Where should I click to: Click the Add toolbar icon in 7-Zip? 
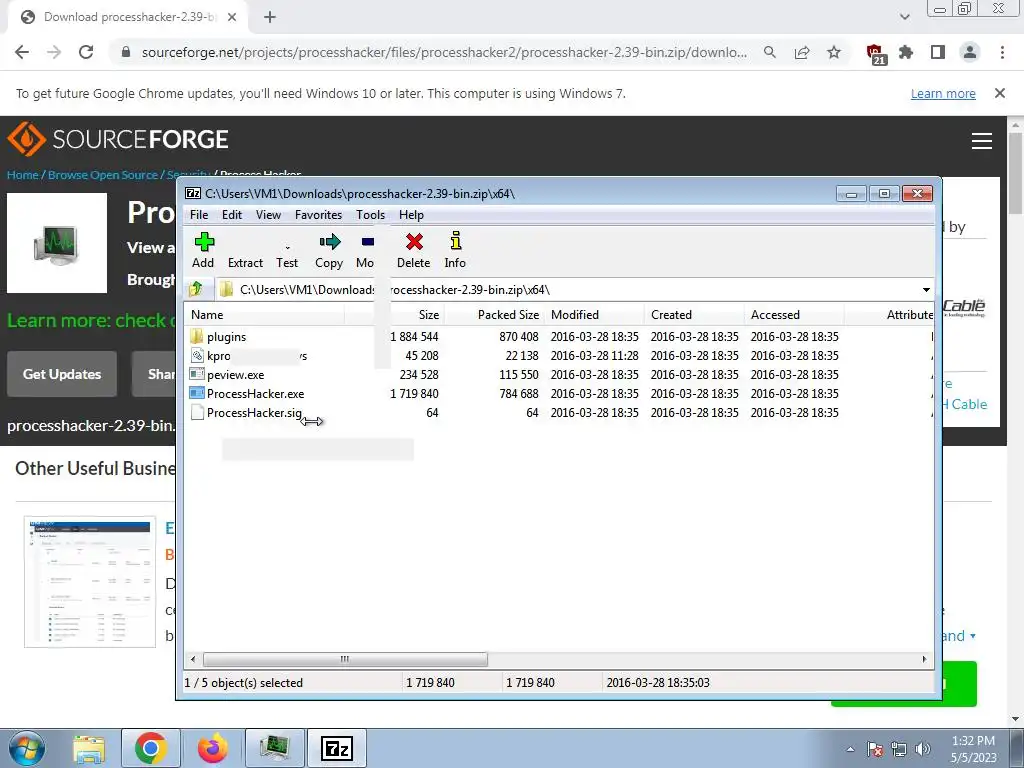[204, 242]
